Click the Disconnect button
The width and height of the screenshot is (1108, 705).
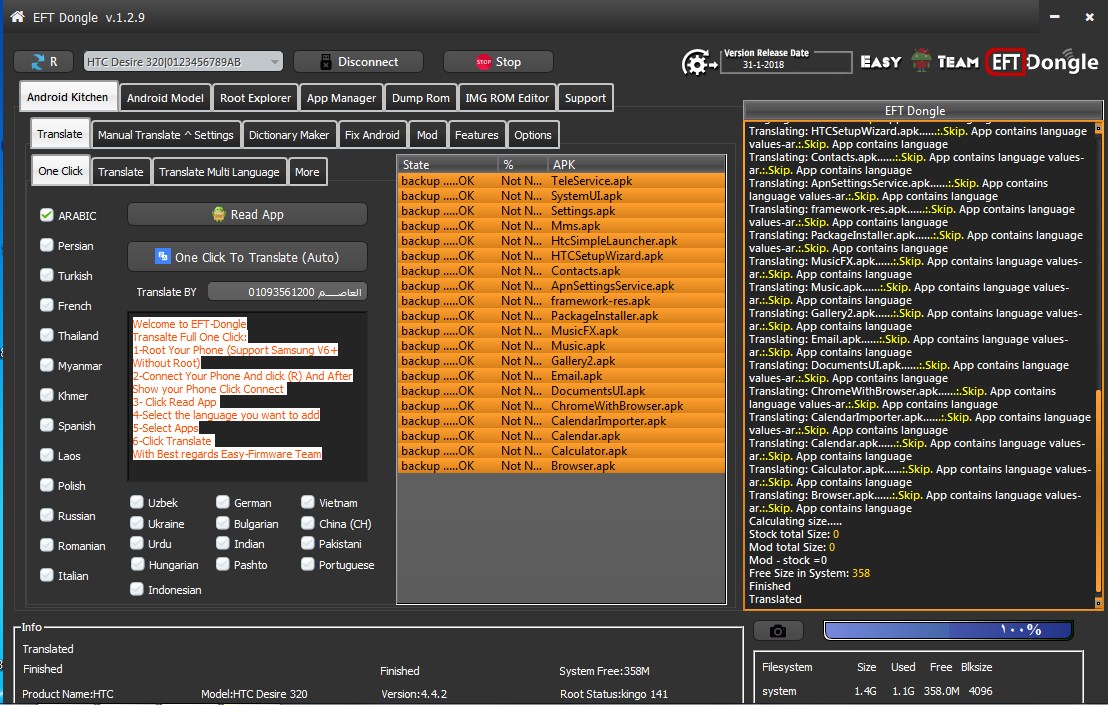click(x=358, y=62)
